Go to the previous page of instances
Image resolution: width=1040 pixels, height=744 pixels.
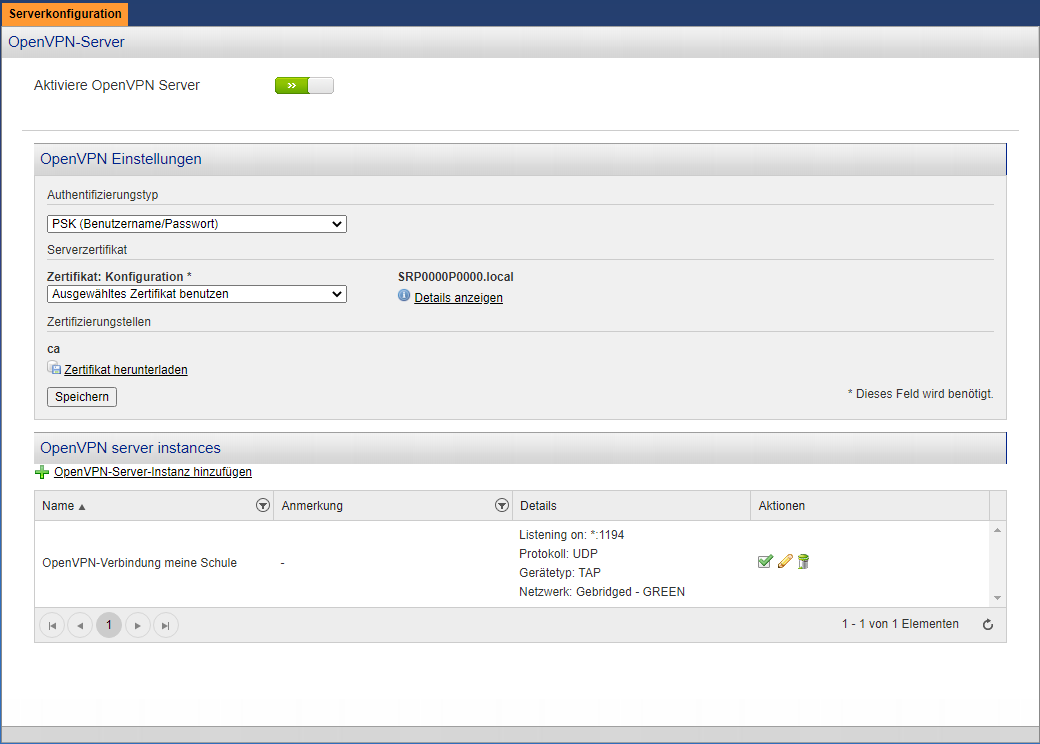point(80,625)
